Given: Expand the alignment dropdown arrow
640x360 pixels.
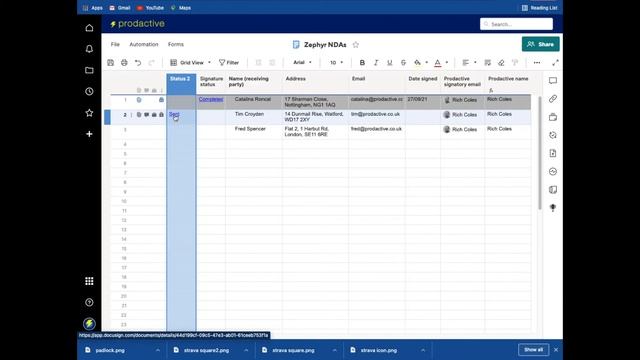Looking at the screenshot, I should [475, 62].
